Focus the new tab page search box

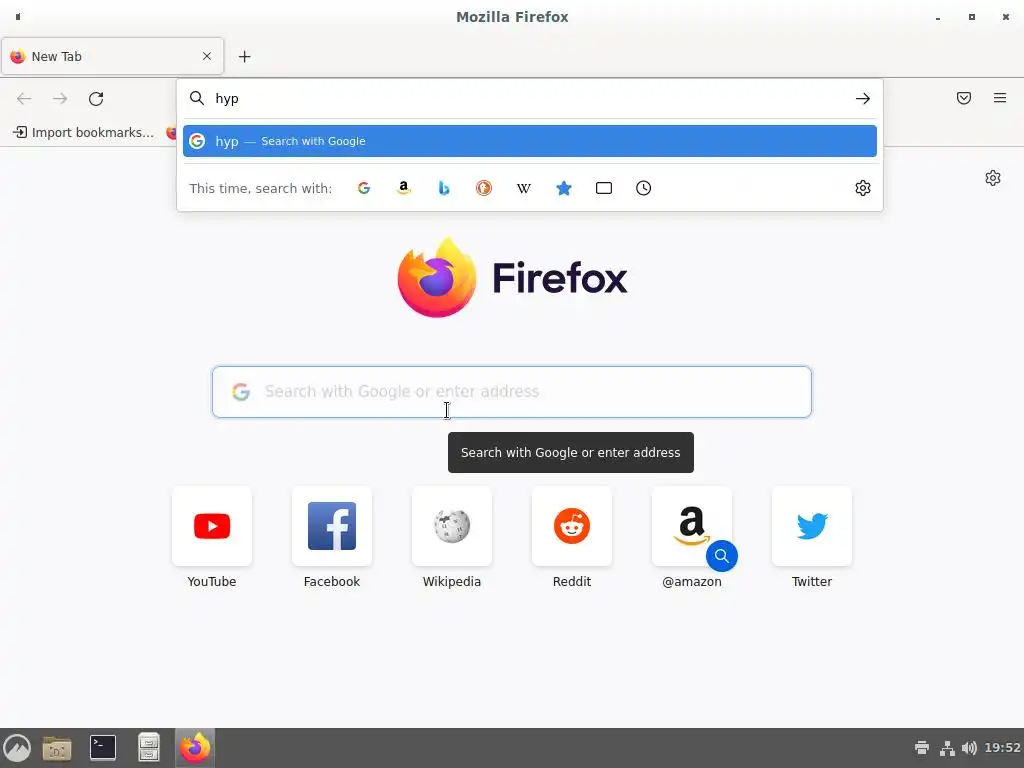click(512, 392)
